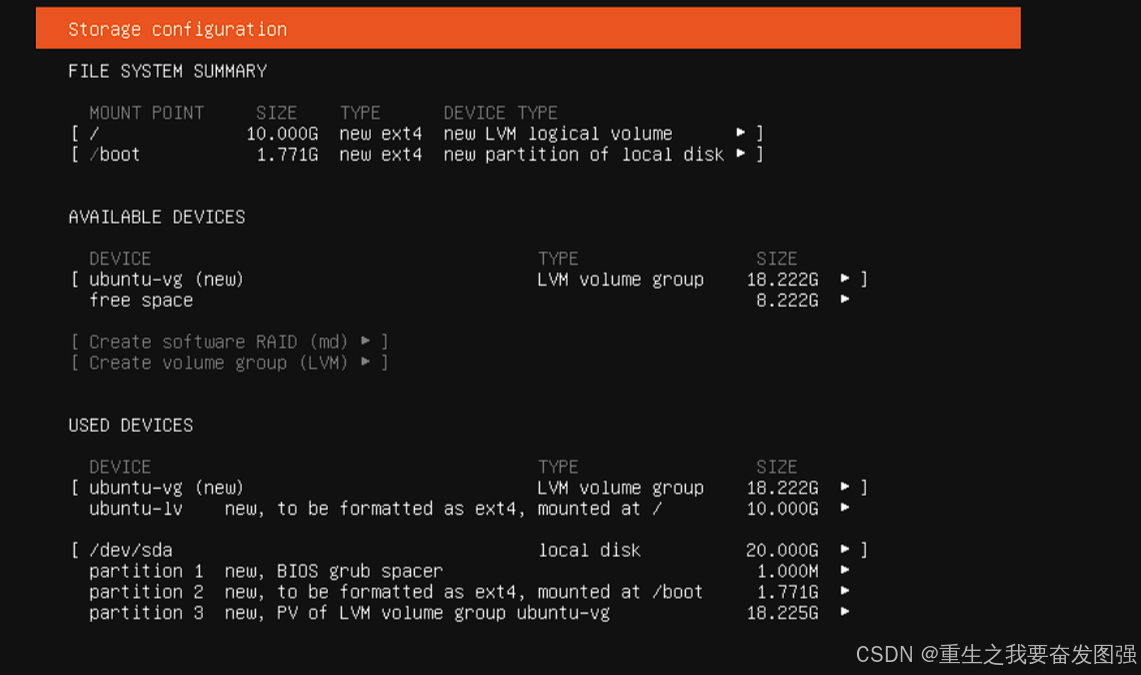1141x675 pixels.
Task: Select /dev/sda local disk entry
Action: [x=469, y=550]
